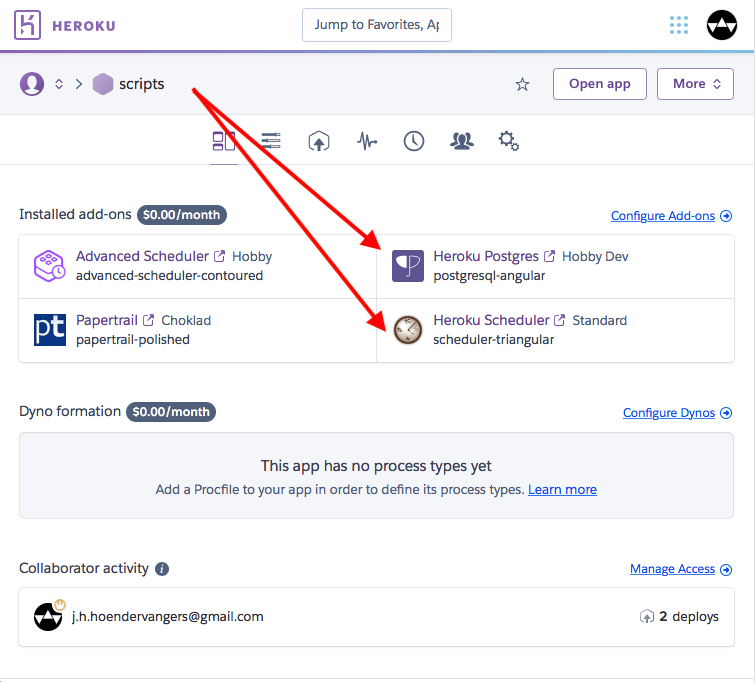Favorite the scripts app with star
The height and width of the screenshot is (682, 755).
tap(522, 84)
